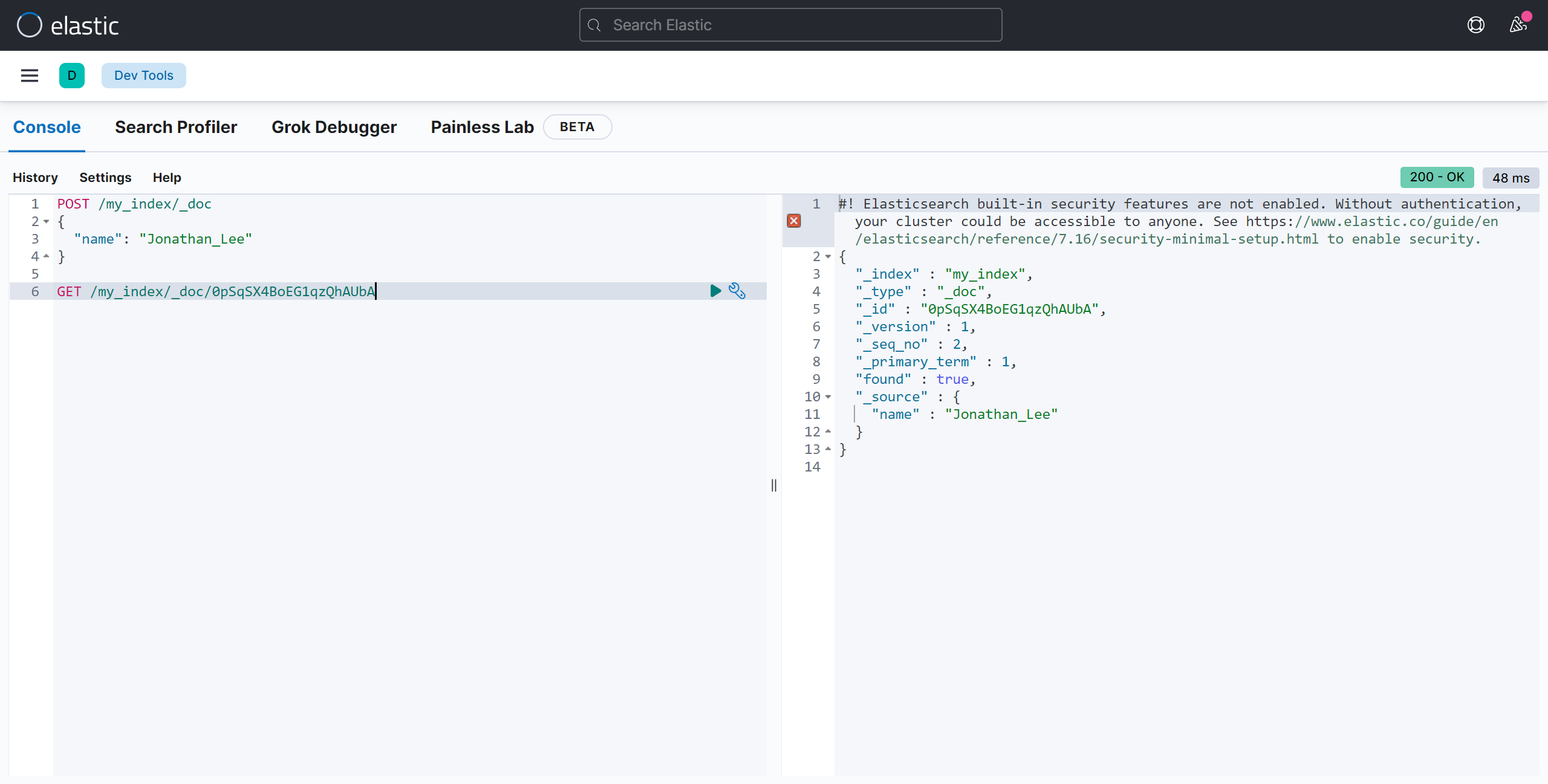Click the notification bell icon with badge
This screenshot has width=1548, height=784.
(1518, 24)
